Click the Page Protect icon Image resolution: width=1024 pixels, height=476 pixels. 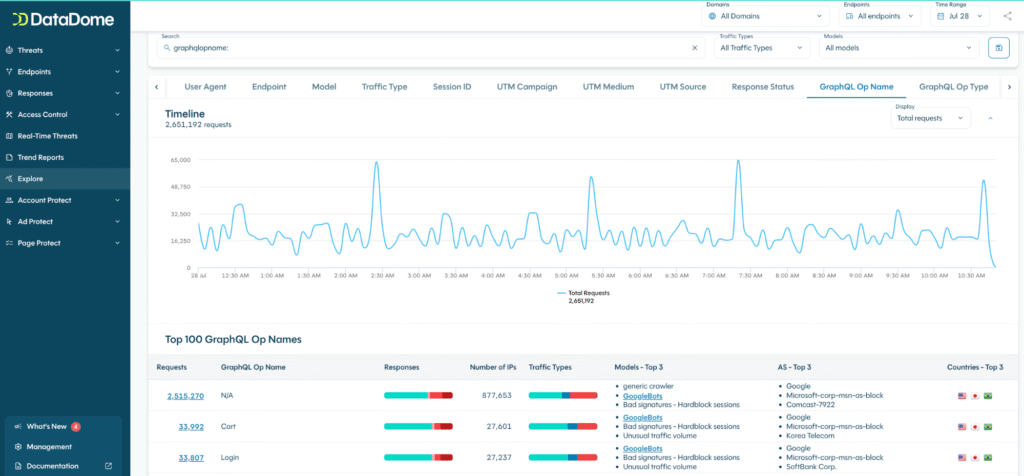(9, 243)
